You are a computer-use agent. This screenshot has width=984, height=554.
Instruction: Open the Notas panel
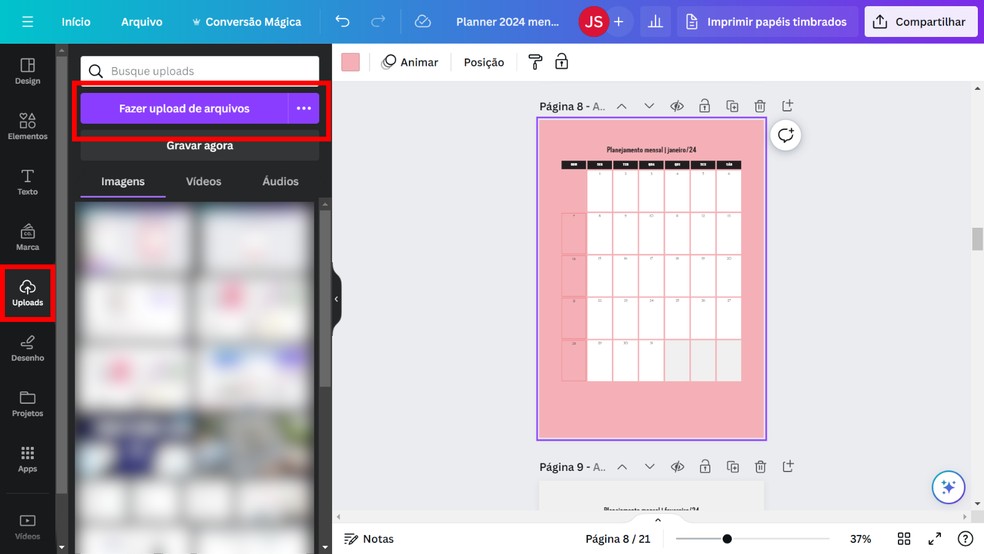coord(369,538)
